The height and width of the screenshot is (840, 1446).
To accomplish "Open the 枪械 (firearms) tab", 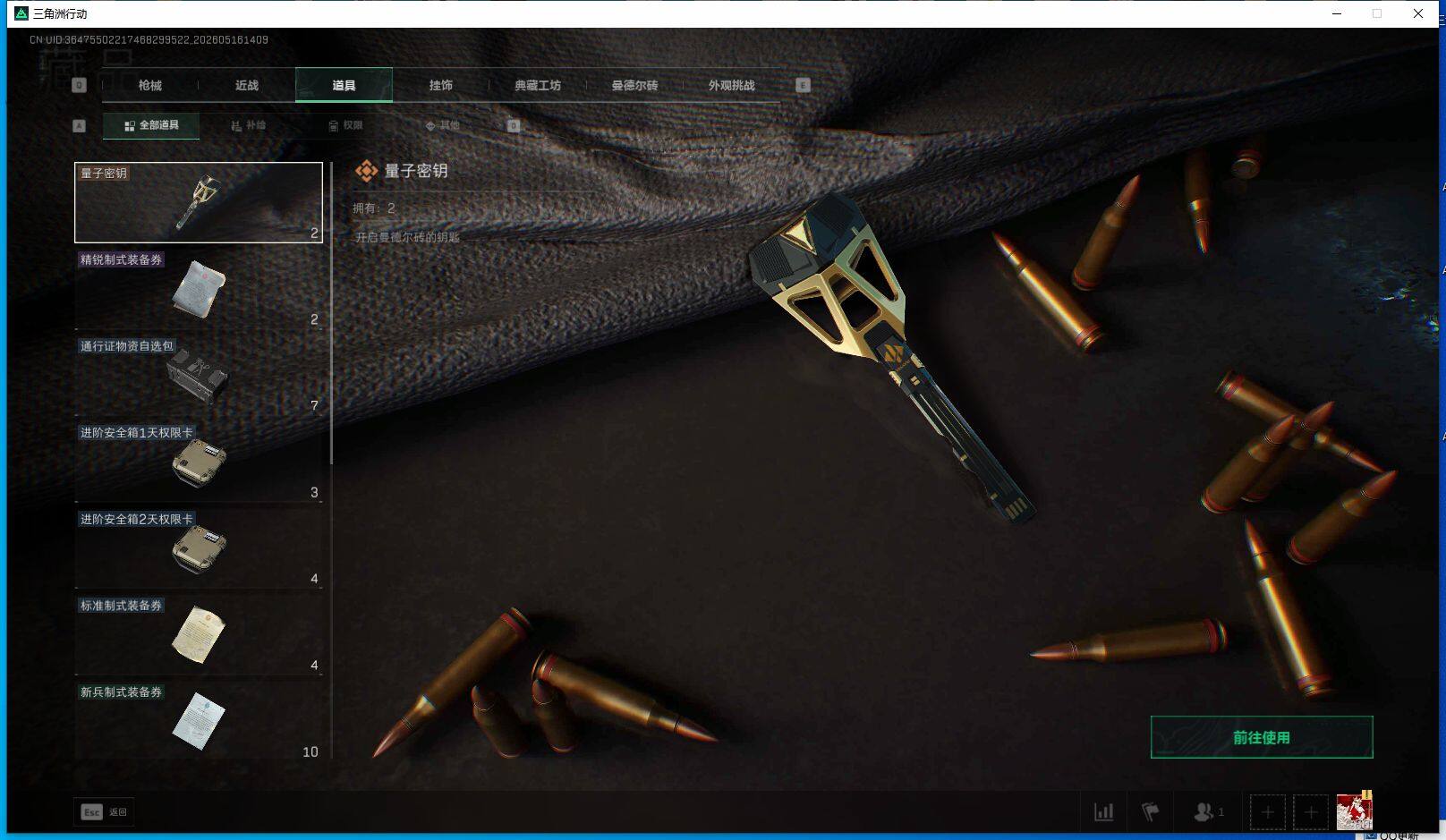I will click(x=150, y=85).
